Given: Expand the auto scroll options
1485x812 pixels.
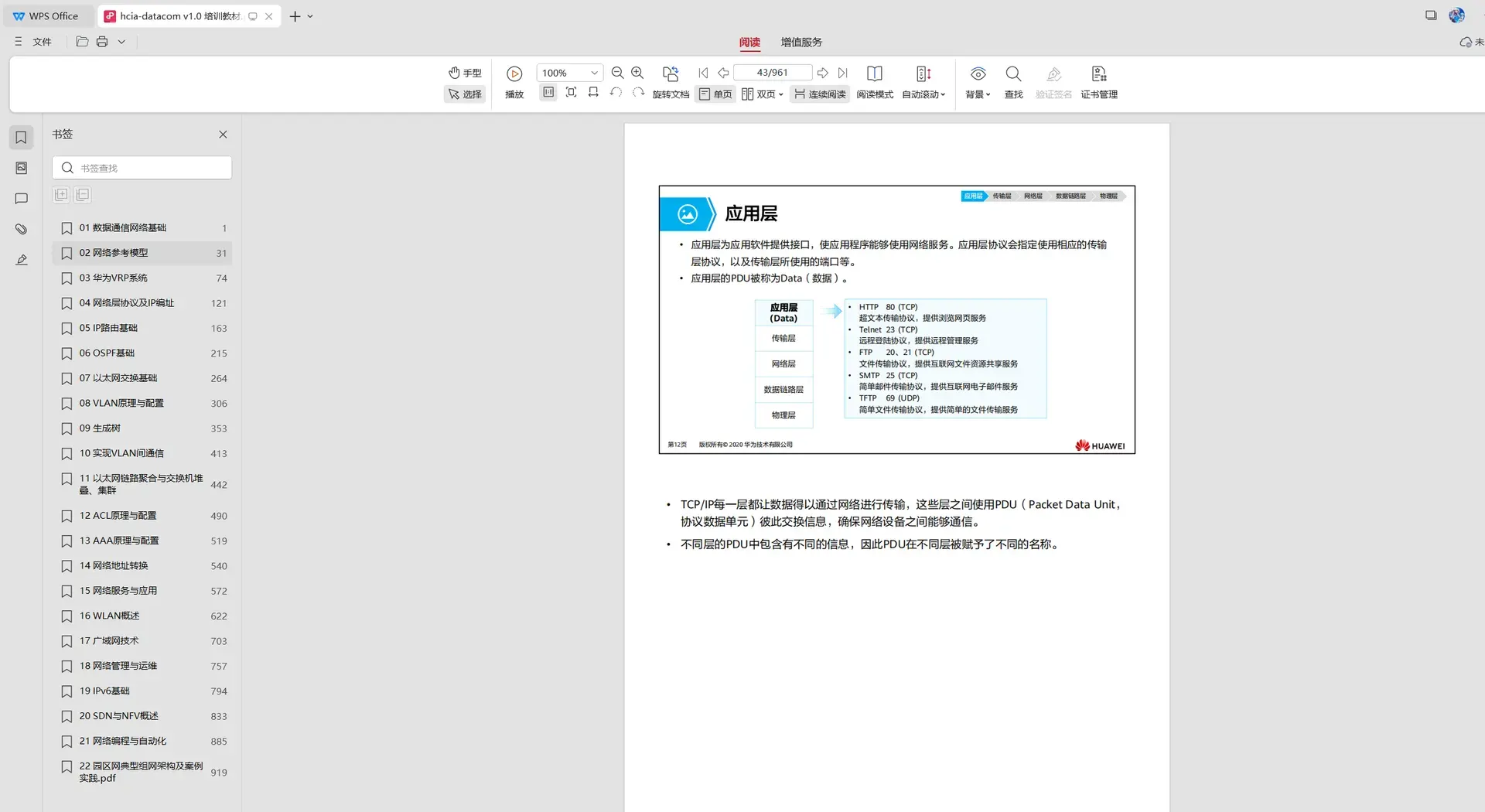Looking at the screenshot, I should (x=923, y=82).
